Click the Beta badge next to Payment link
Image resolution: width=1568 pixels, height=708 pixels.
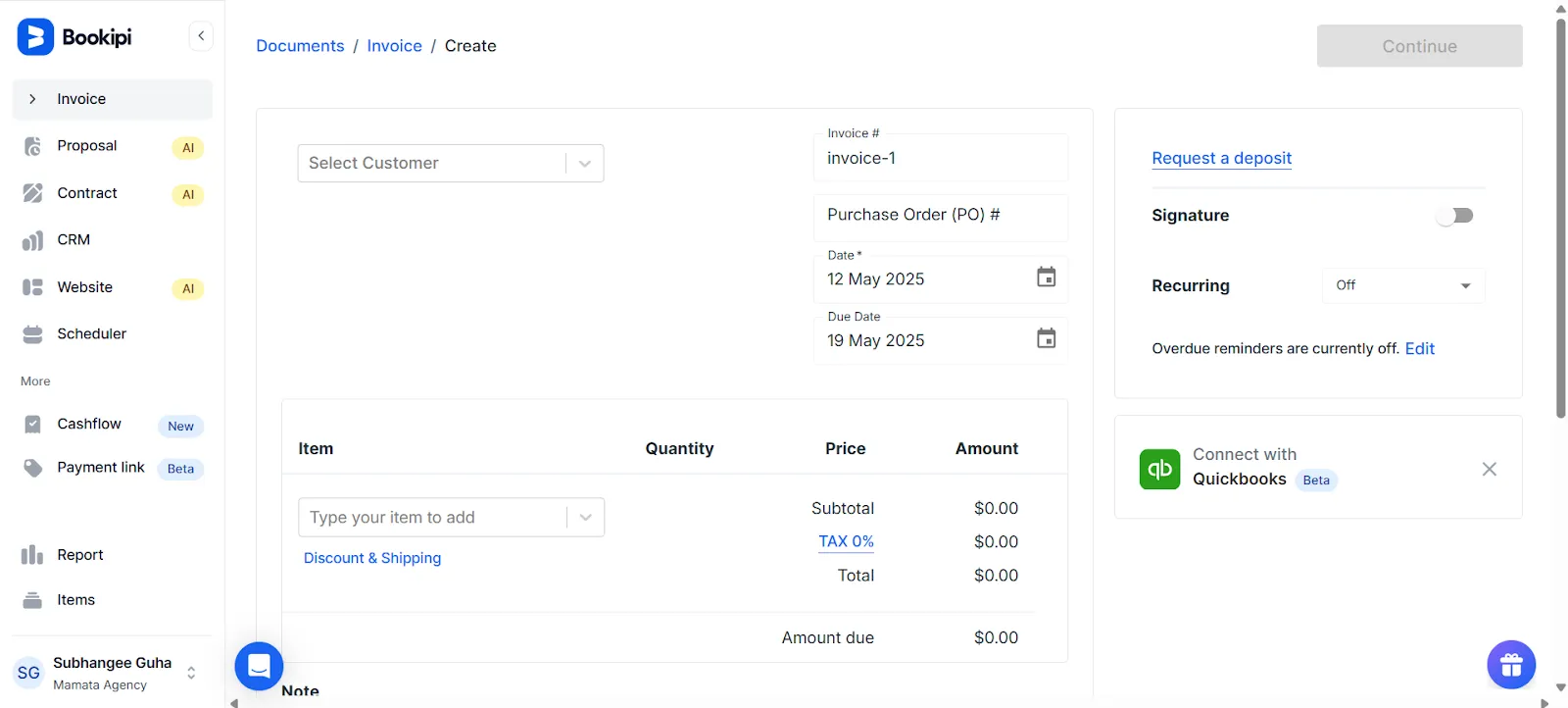pyautogui.click(x=180, y=469)
